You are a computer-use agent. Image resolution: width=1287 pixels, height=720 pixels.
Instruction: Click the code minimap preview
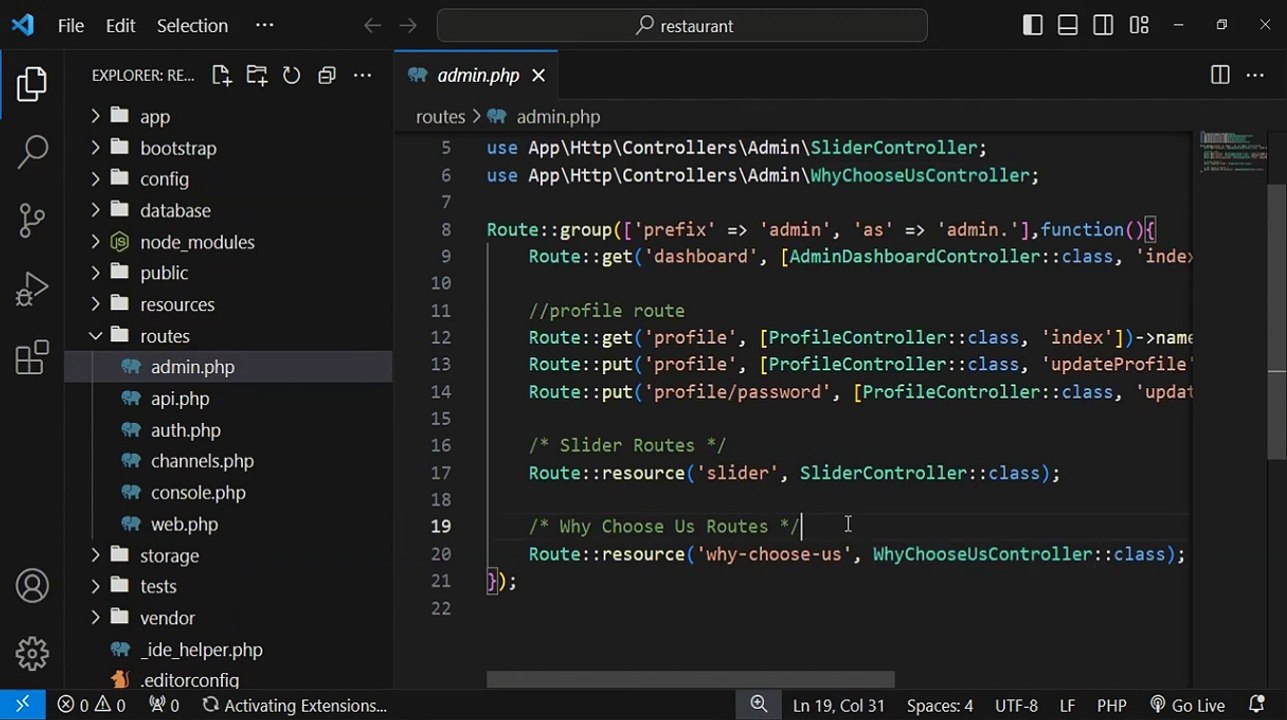point(1232,152)
